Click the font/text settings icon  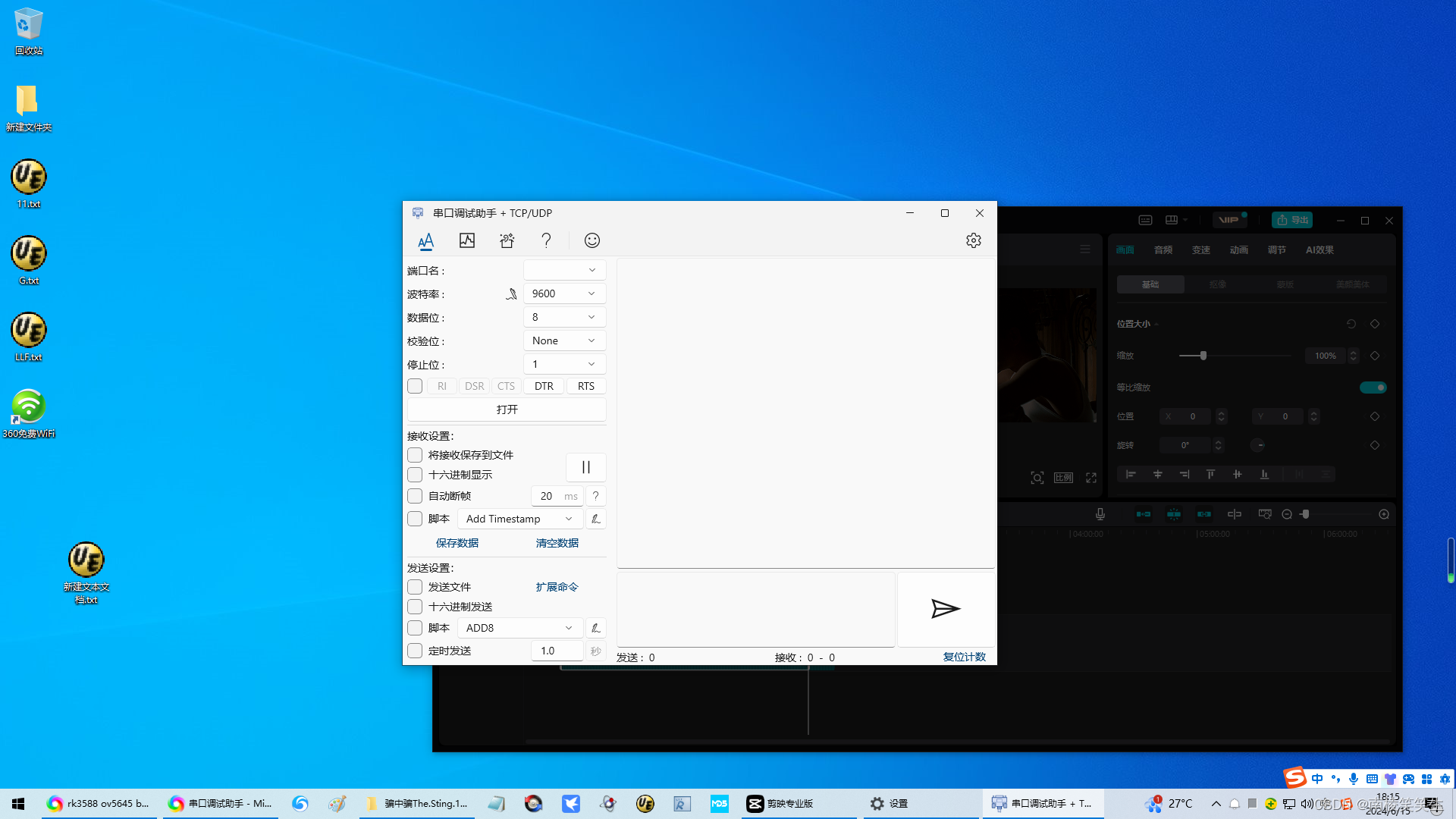pyautogui.click(x=425, y=240)
